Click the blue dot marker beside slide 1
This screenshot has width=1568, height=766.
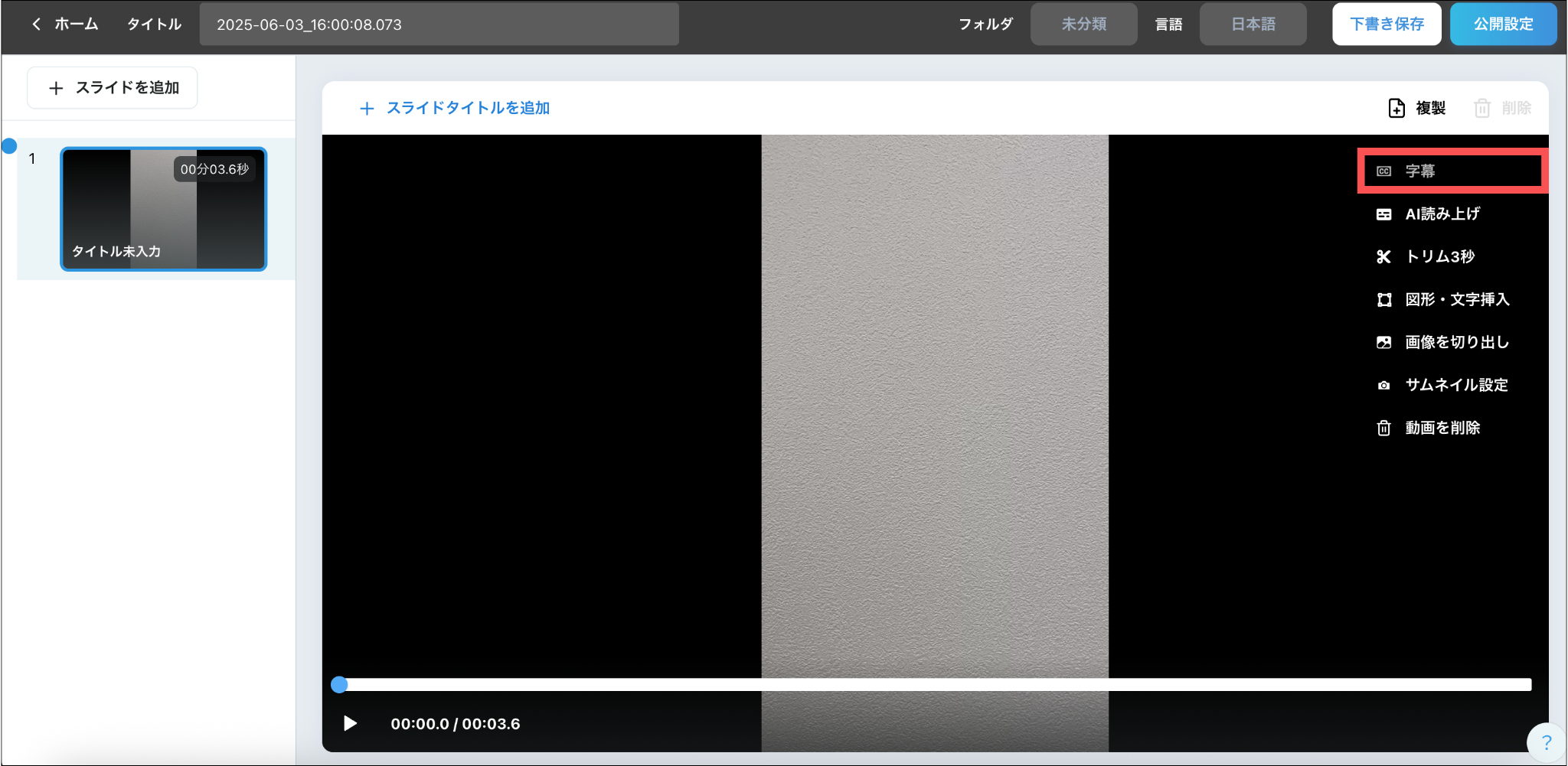(x=9, y=146)
